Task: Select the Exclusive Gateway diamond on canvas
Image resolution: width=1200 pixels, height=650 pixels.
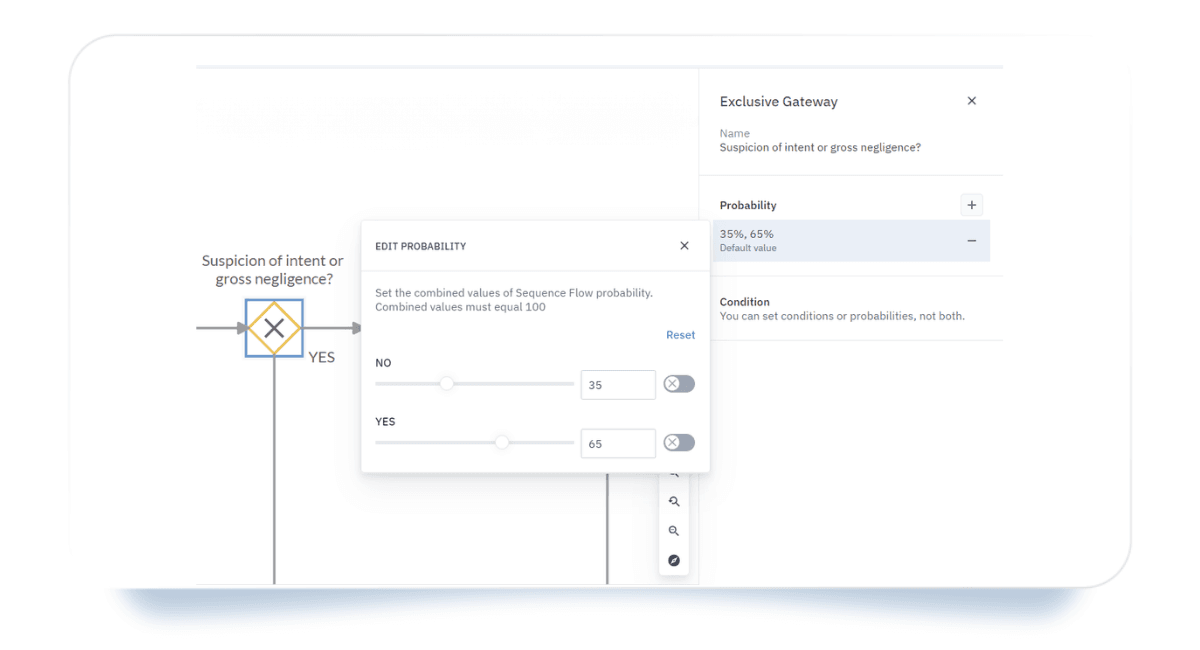Action: click(274, 328)
